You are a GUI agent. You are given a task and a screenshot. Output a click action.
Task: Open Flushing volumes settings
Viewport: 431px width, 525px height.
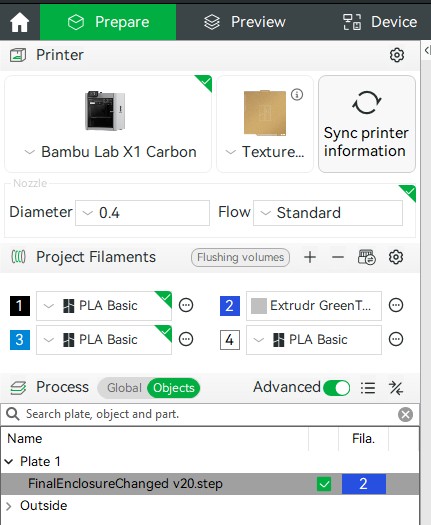pyautogui.click(x=240, y=257)
